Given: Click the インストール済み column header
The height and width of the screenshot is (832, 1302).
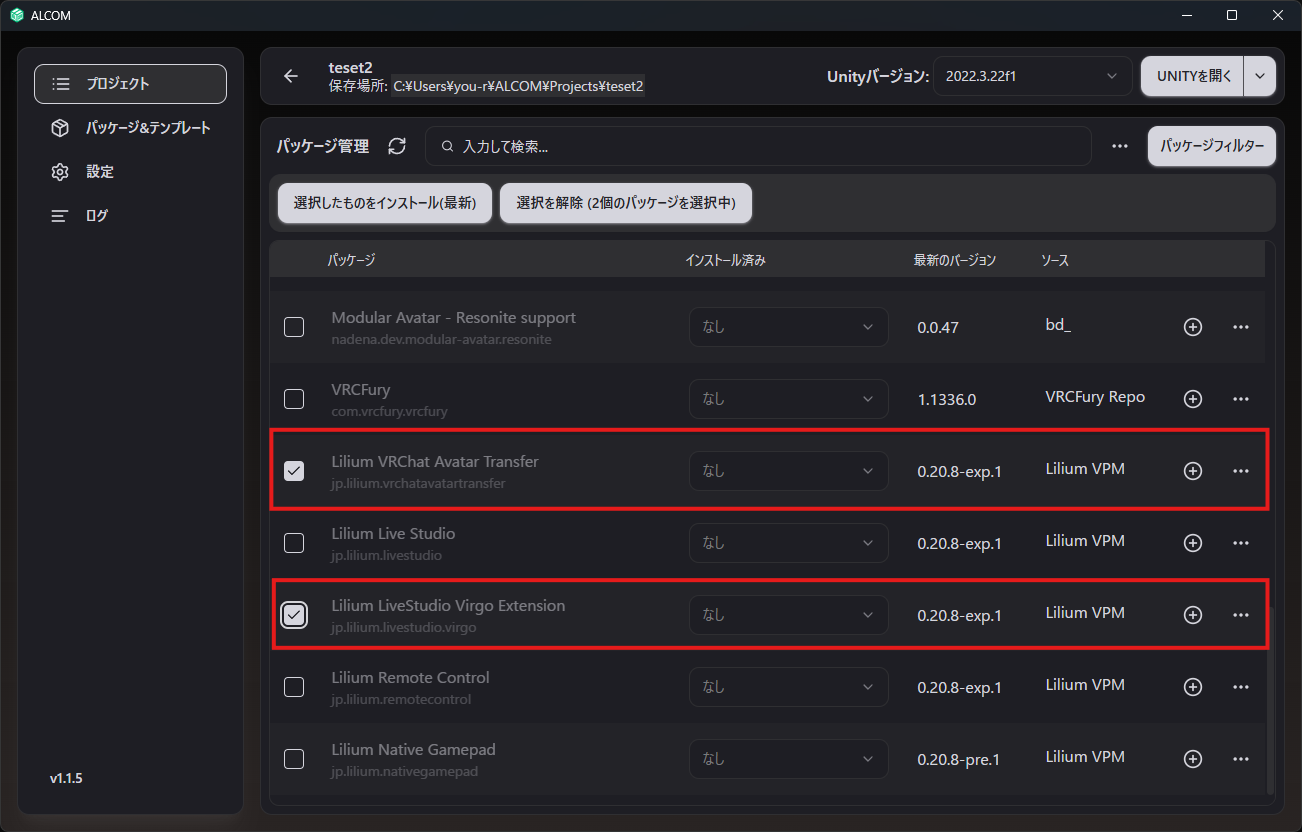Looking at the screenshot, I should pyautogui.click(x=725, y=260).
